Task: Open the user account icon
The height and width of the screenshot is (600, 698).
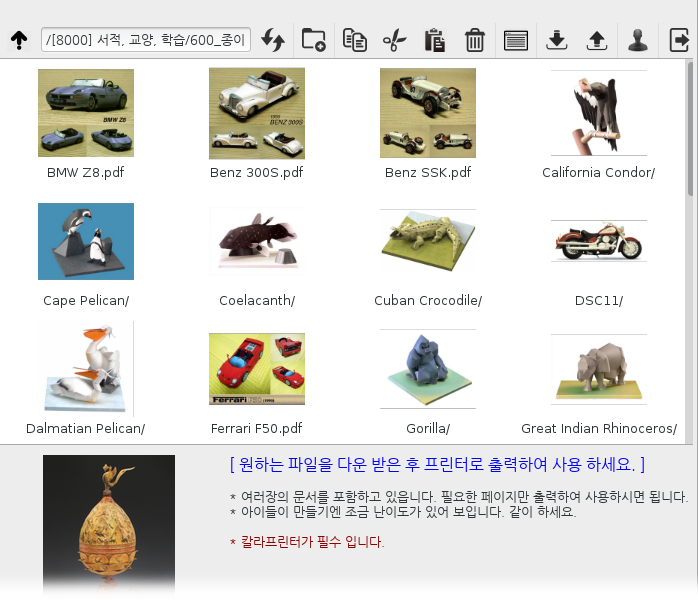Action: [x=637, y=40]
